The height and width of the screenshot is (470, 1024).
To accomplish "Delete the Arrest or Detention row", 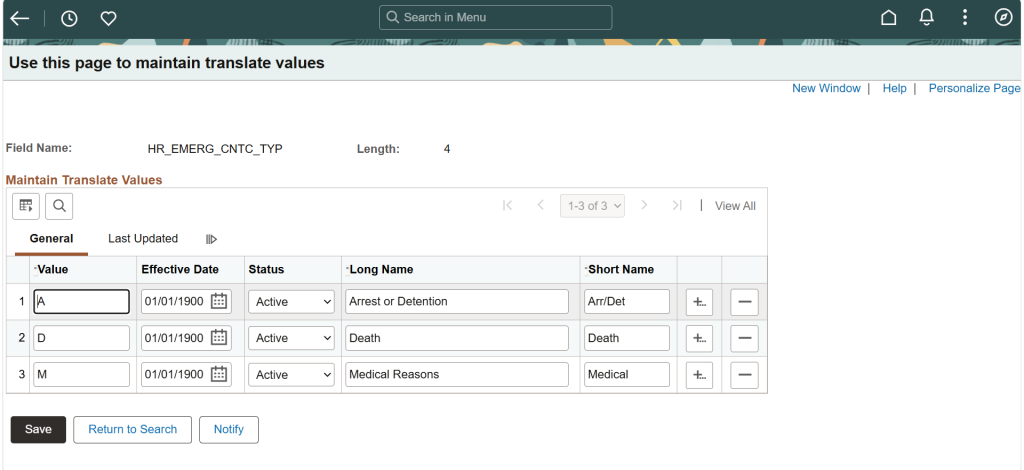I will coord(744,302).
